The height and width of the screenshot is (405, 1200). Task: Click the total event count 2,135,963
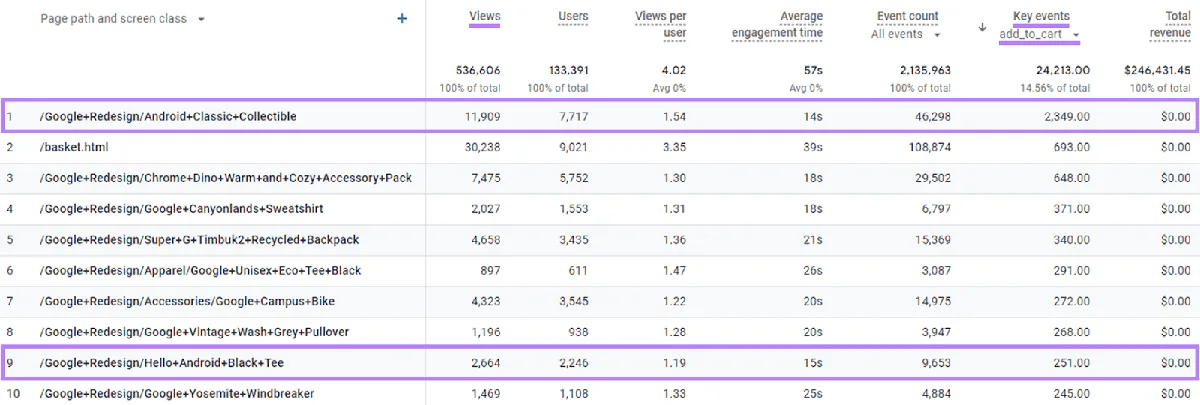click(921, 71)
